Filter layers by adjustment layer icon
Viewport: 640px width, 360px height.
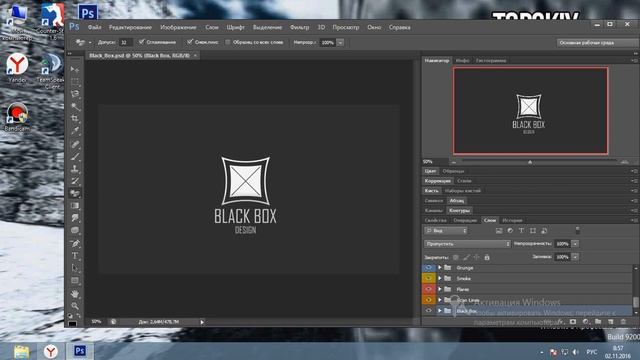[510, 231]
